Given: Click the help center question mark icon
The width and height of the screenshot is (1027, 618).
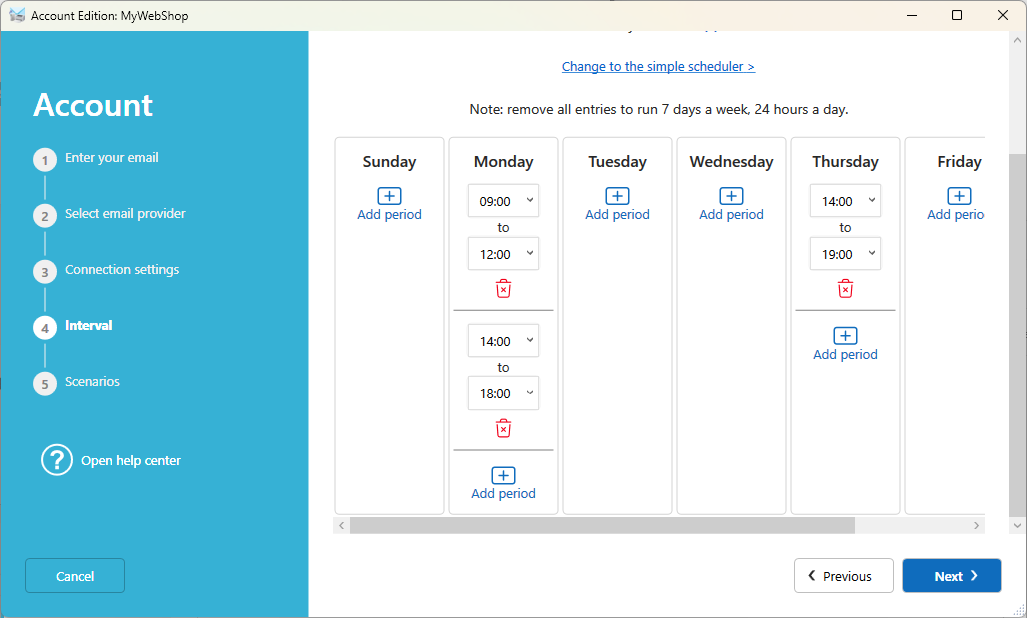Looking at the screenshot, I should pos(57,460).
